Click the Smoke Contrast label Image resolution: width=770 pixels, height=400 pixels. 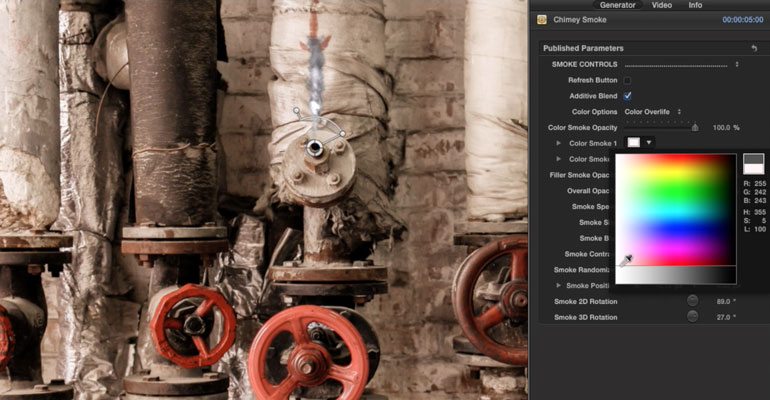click(587, 254)
